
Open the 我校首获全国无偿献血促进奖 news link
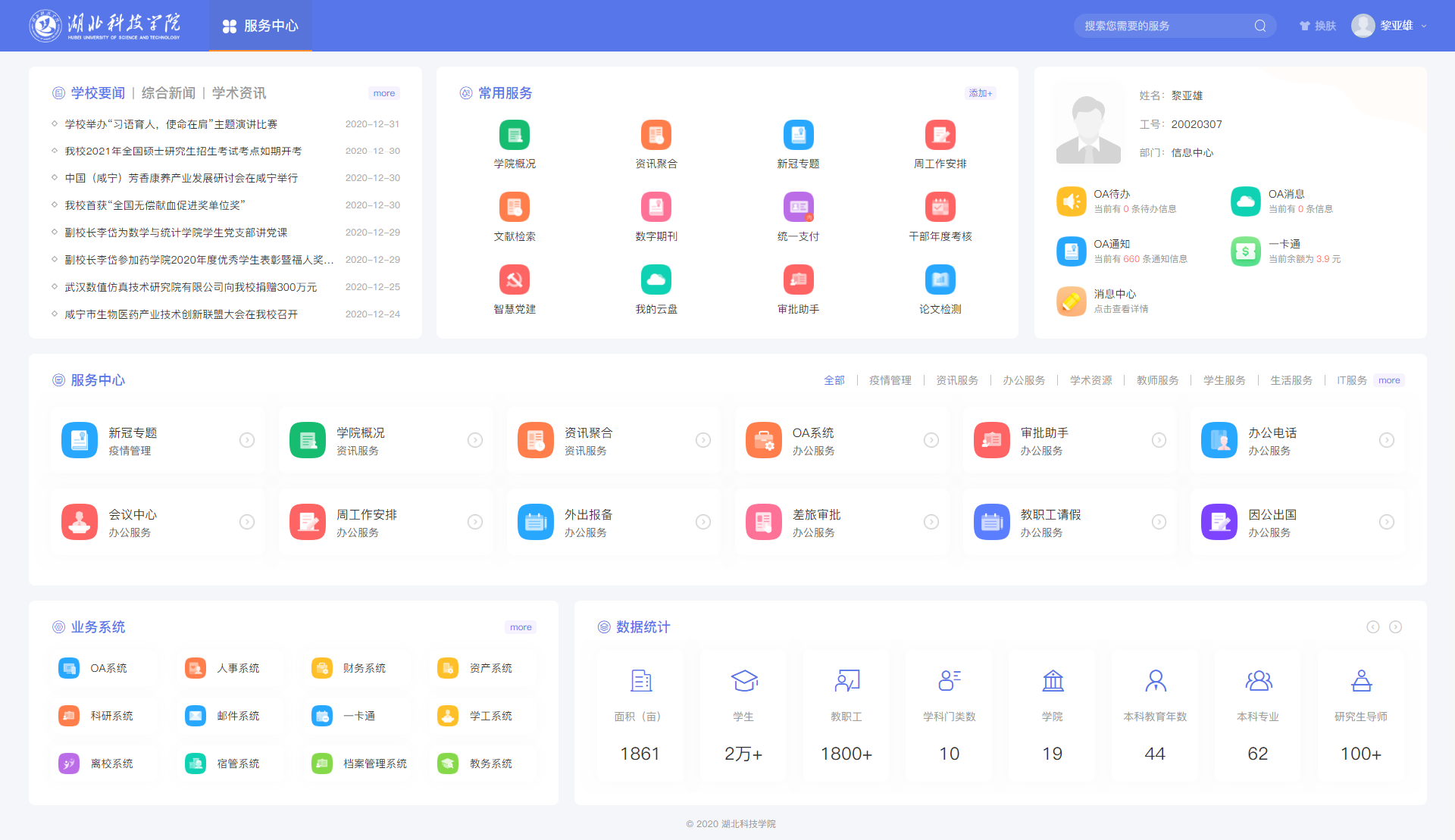point(155,205)
